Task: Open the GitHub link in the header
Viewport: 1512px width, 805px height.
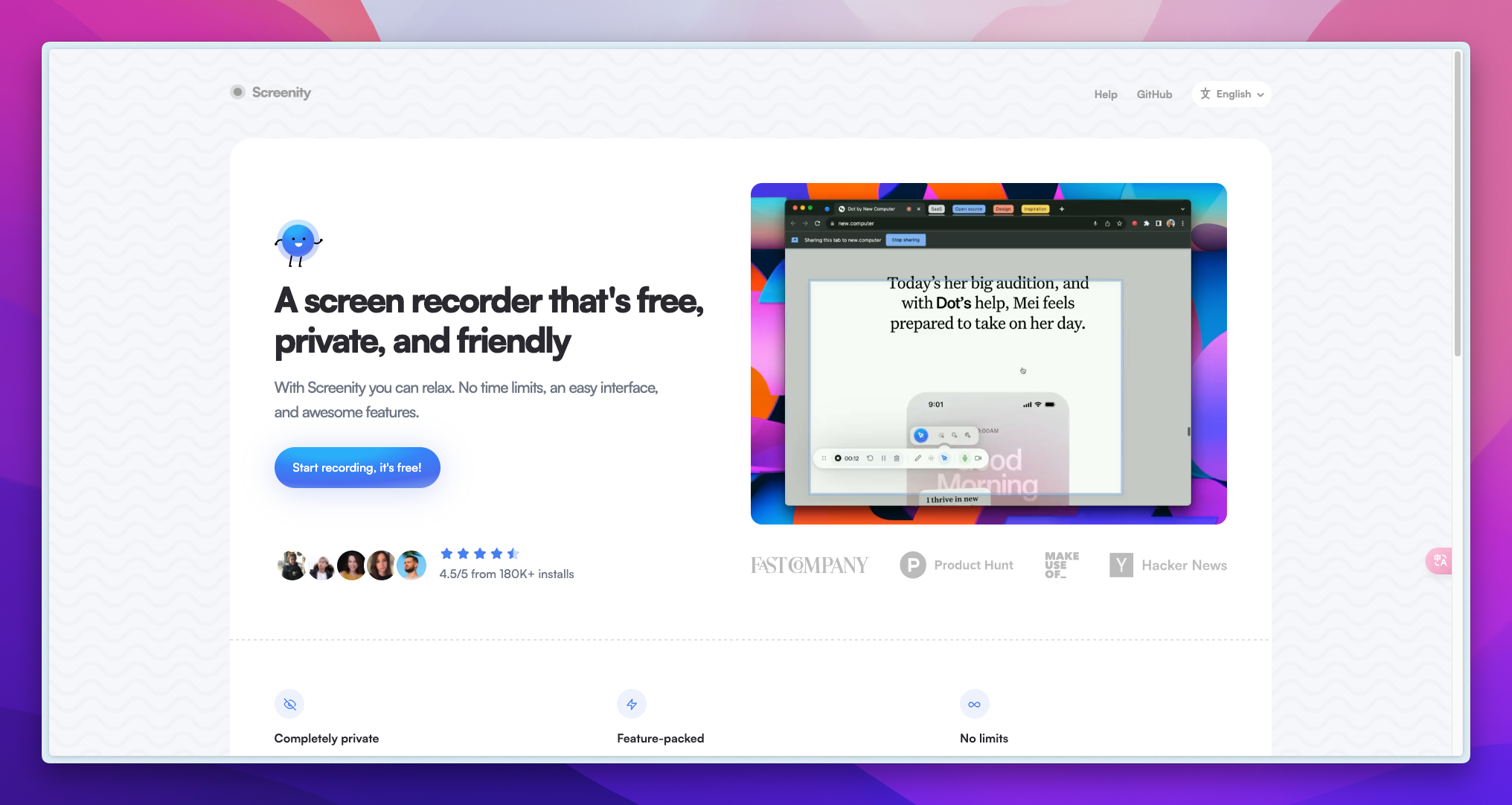Action: tap(1154, 94)
